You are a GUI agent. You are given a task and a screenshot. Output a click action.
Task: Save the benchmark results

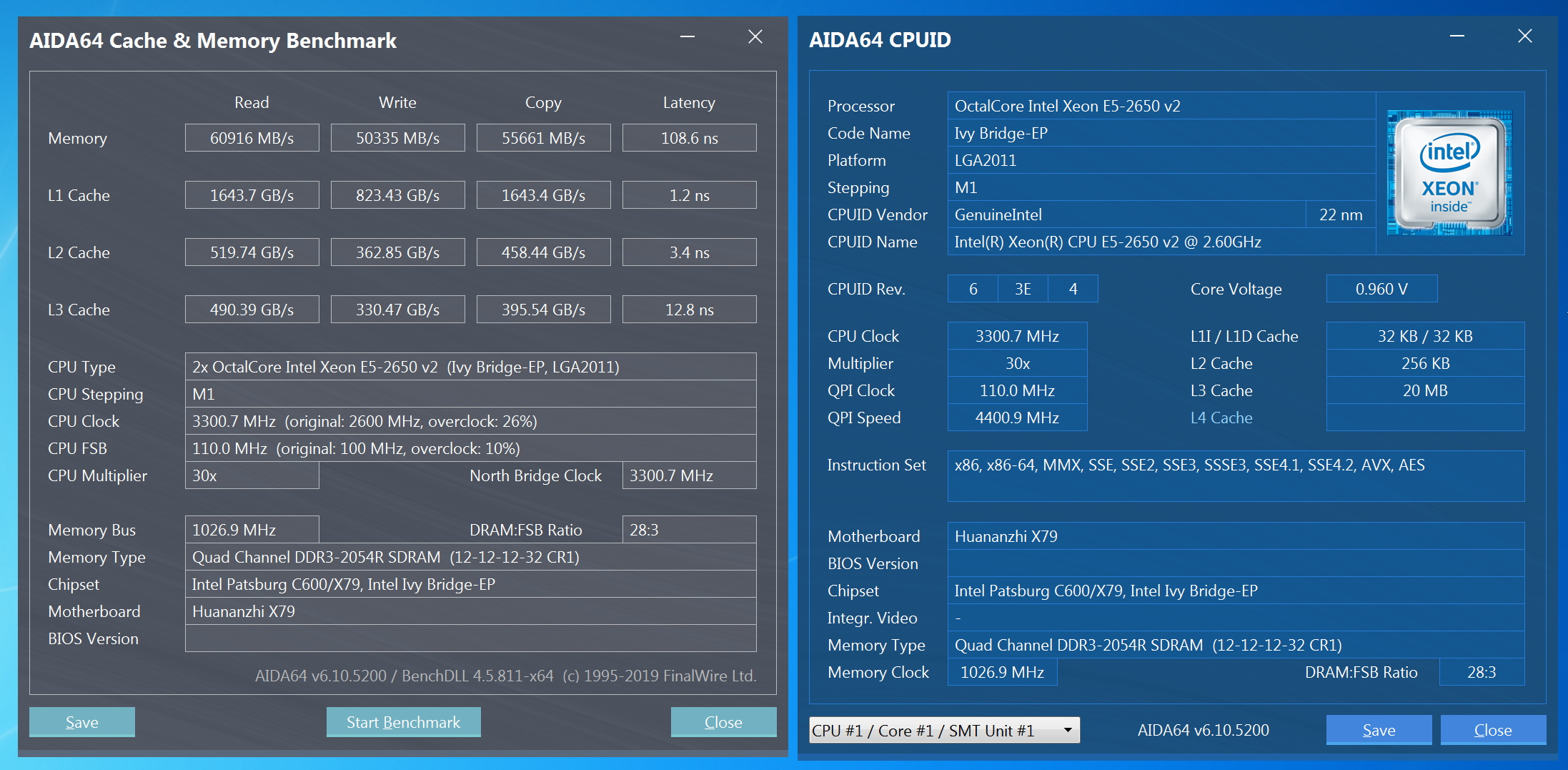[82, 722]
